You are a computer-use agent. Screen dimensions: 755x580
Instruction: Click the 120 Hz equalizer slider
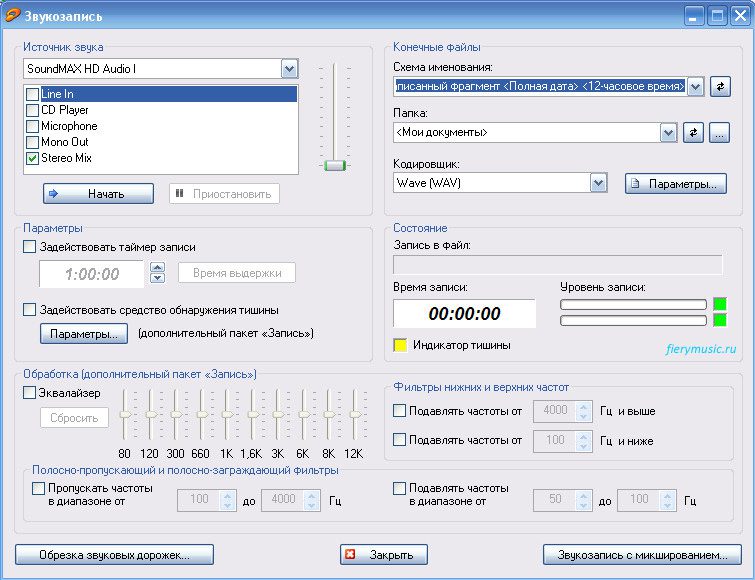coord(150,414)
